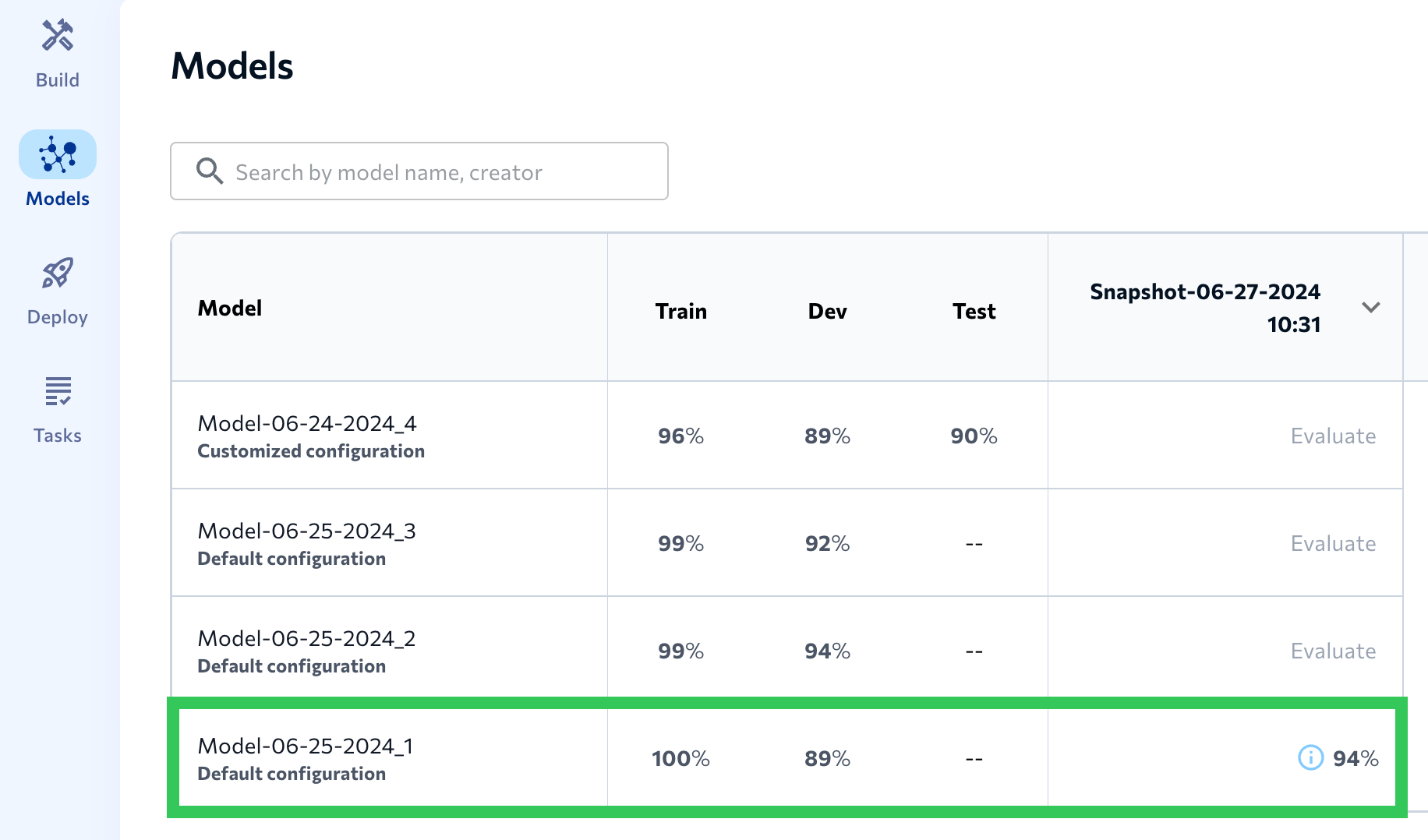
Task: Evaluate Model-06-25-2024_3 on the snapshot
Action: tap(1333, 543)
